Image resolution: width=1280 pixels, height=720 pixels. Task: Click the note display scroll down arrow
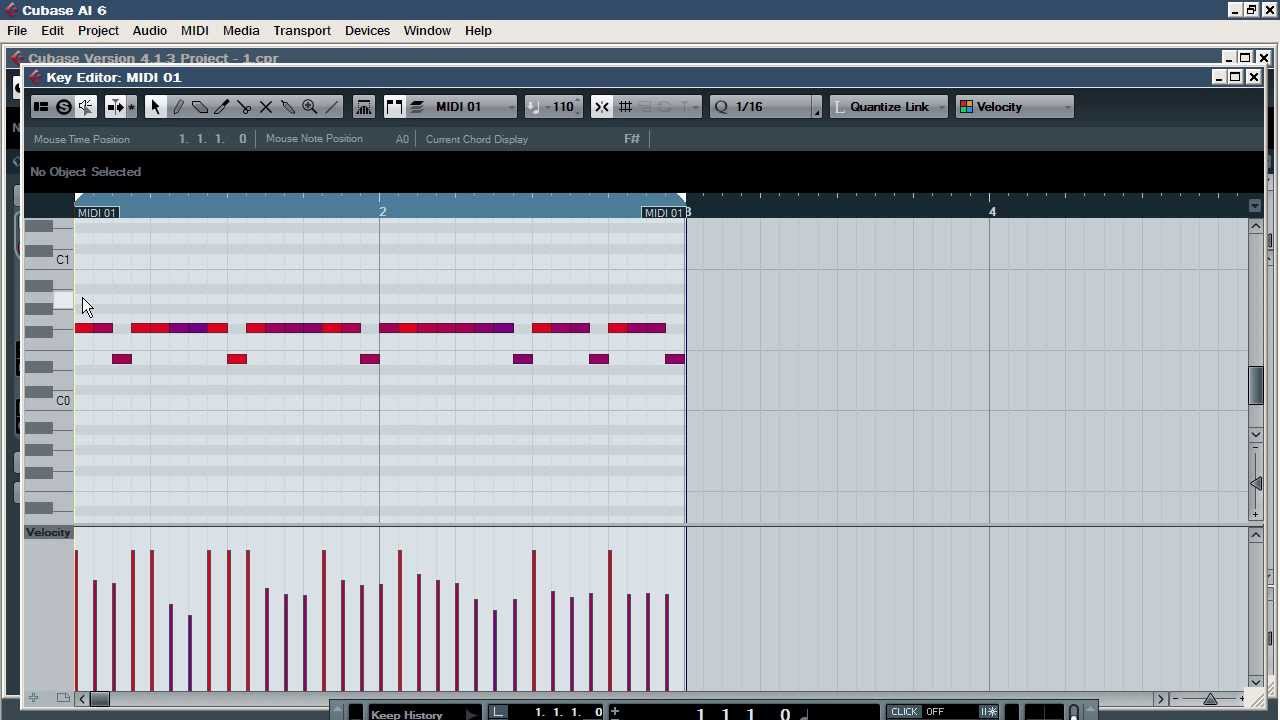coord(1256,434)
